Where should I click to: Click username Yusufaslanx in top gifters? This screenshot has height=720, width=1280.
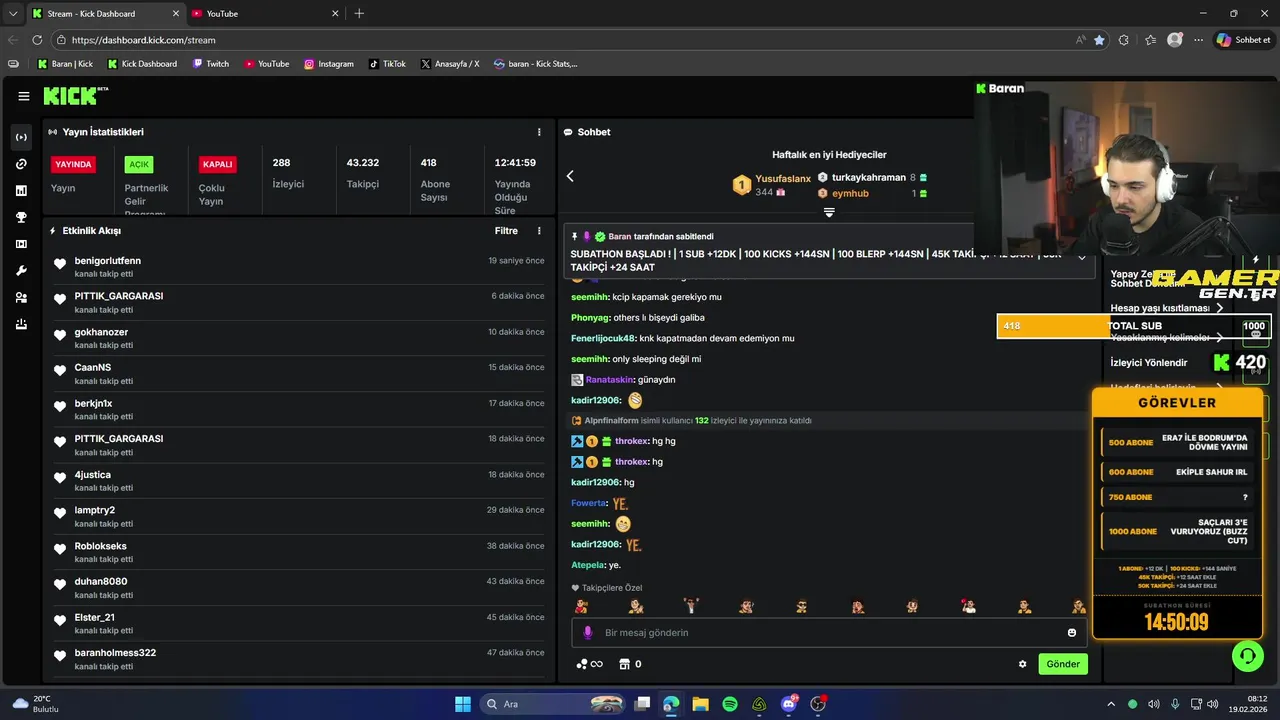coord(783,178)
